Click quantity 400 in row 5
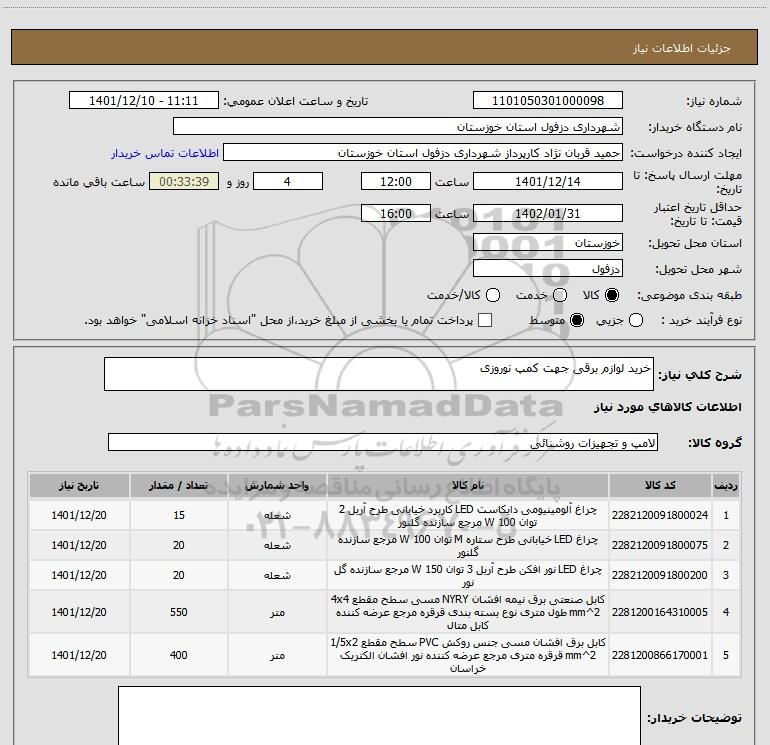This screenshot has width=770, height=745. point(179,655)
